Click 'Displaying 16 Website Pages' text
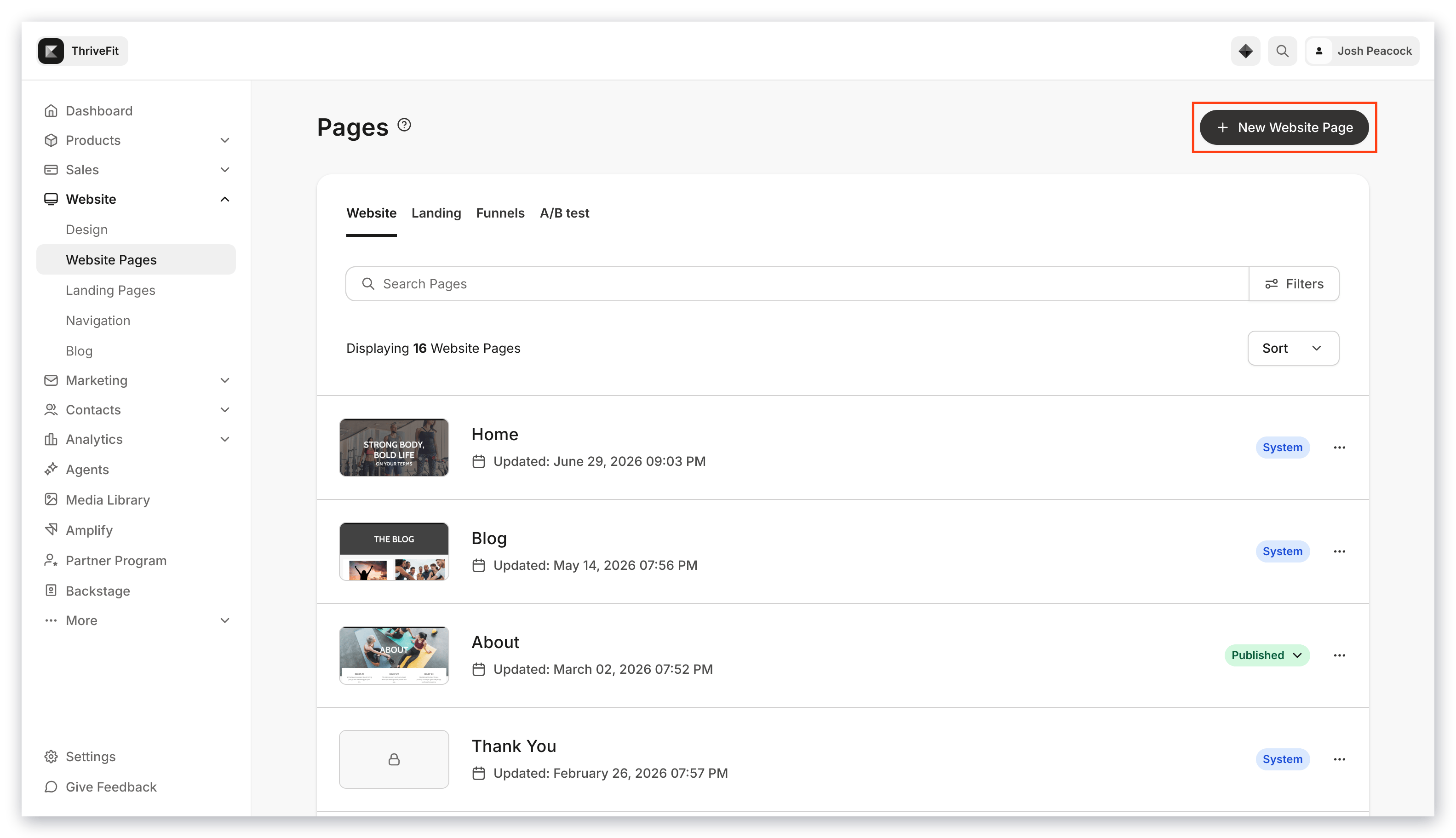Screen dimensions: 1456x838 [x=433, y=348]
